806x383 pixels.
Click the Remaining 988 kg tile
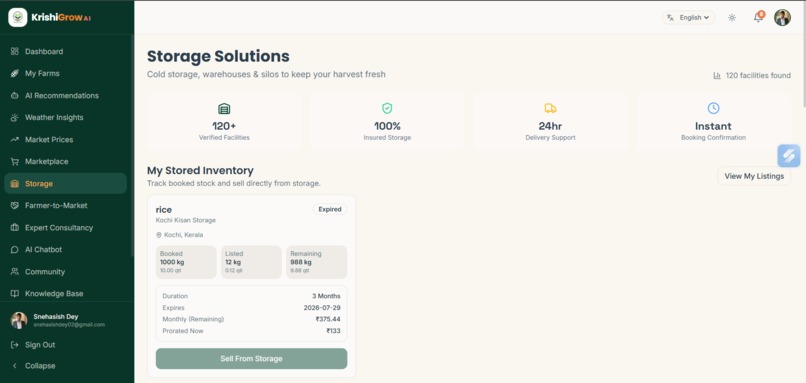[317, 262]
